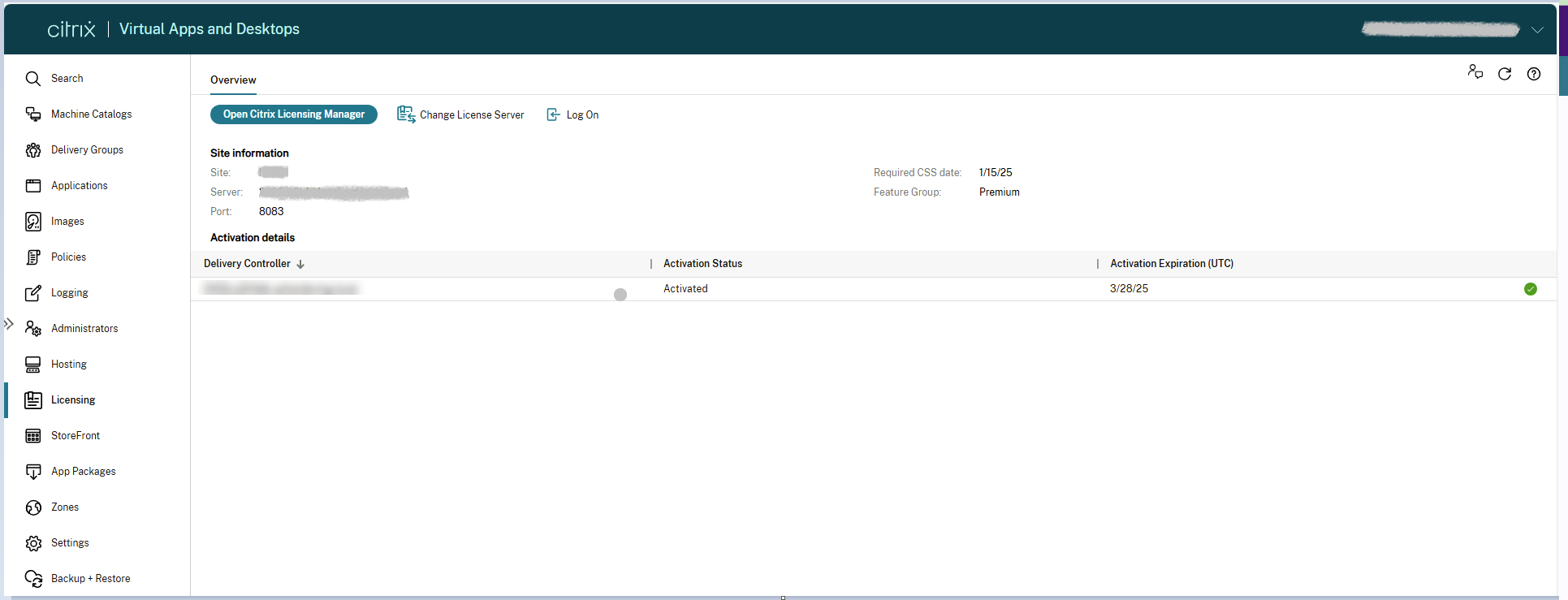Click the Port value 8083
The image size is (1568, 600).
click(271, 212)
